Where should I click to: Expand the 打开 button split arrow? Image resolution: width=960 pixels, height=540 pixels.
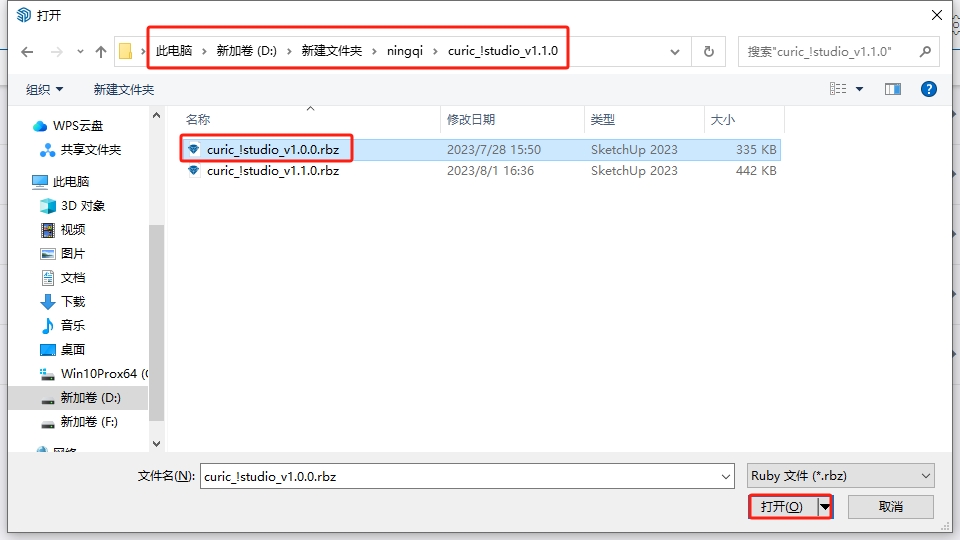coord(825,507)
